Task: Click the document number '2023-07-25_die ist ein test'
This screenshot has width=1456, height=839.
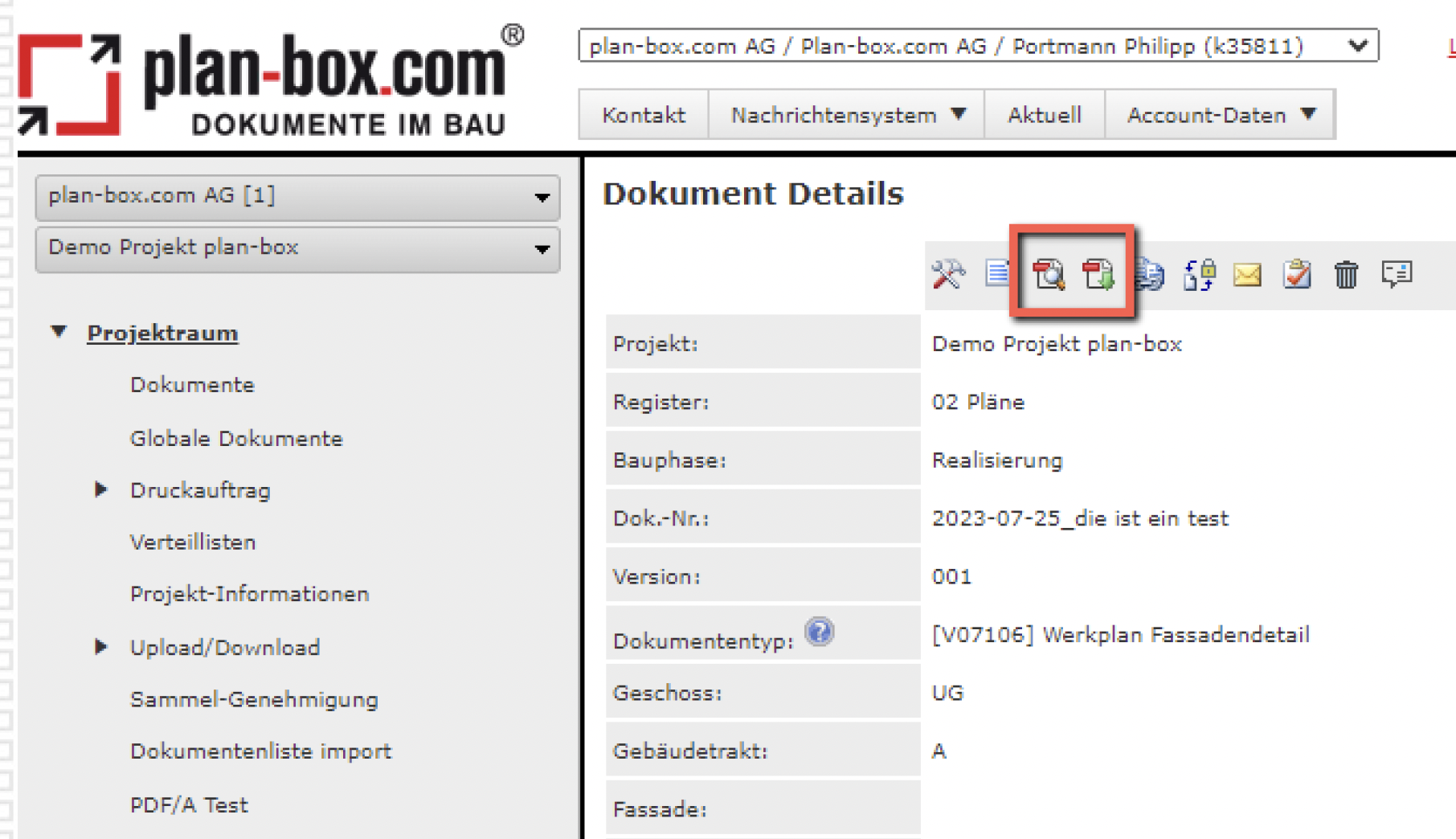Action: click(1080, 518)
